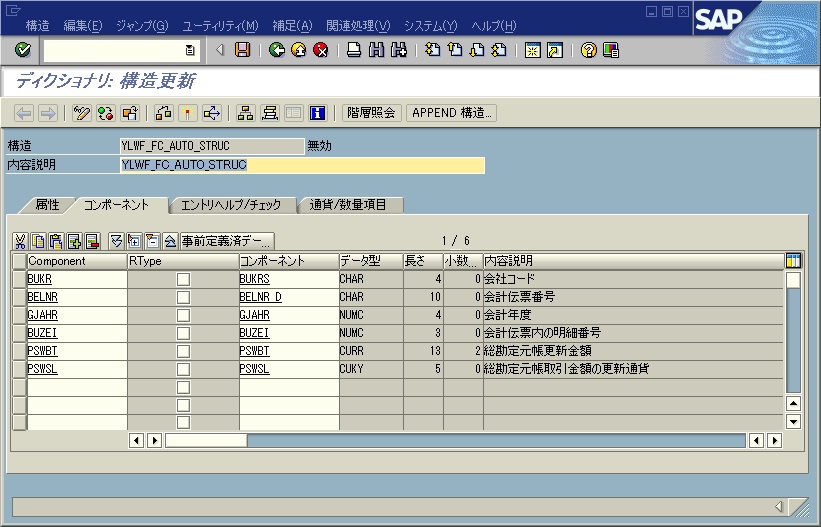821x527 pixels.
Task: Toggle RType checkbox for BUKR row
Action: click(x=183, y=279)
